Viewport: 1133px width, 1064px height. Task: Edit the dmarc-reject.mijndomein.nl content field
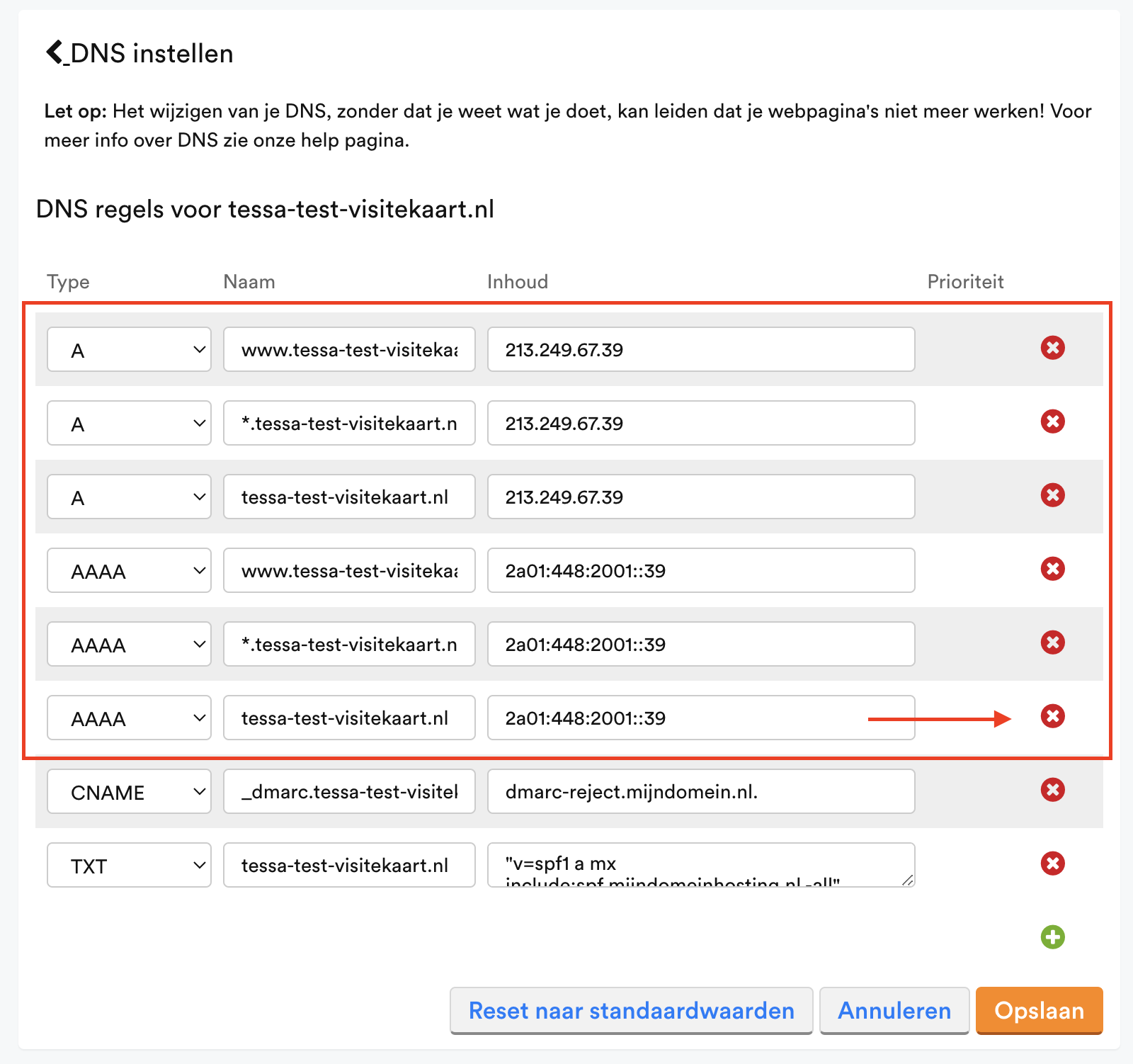[x=700, y=791]
